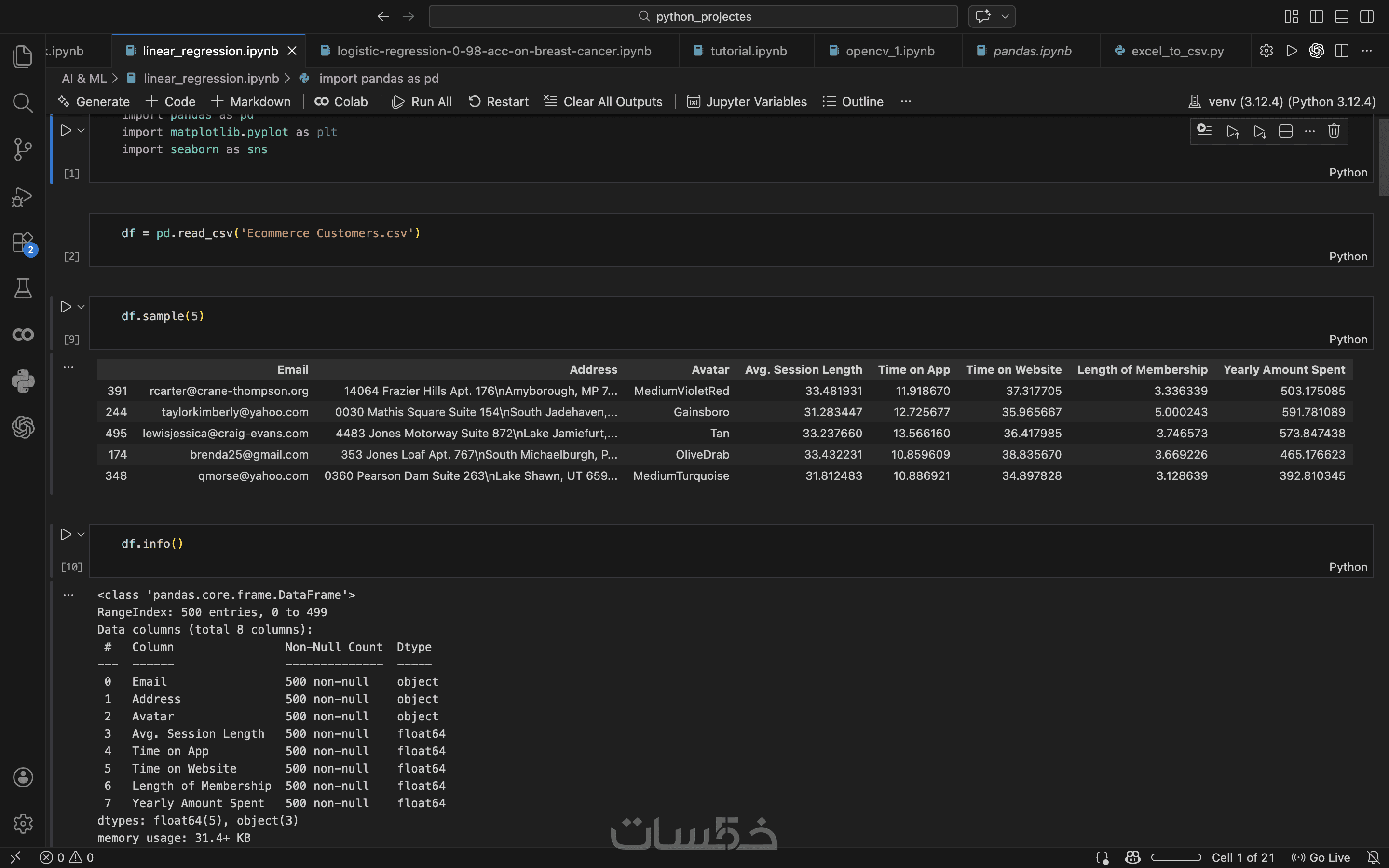Toggle the bottom panel layout button

point(1341,17)
